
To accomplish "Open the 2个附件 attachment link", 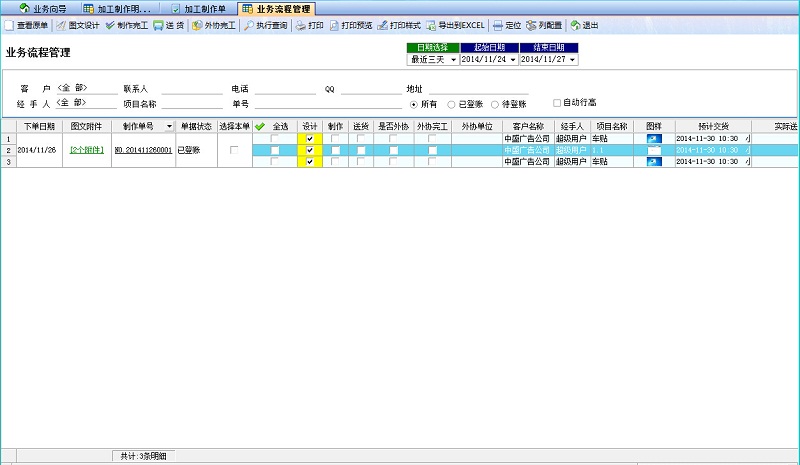I will click(86, 150).
